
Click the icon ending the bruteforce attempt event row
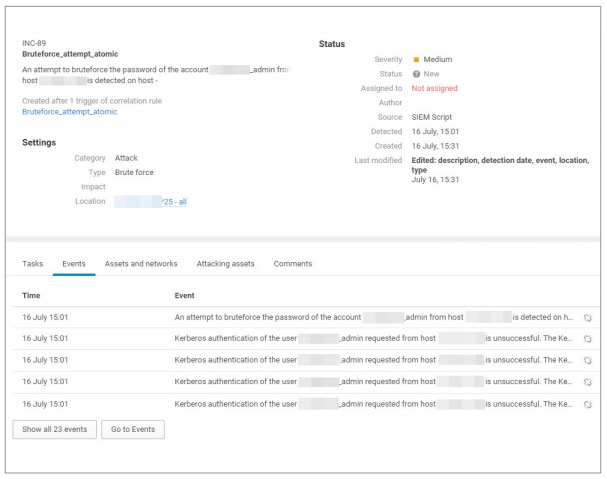tap(587, 317)
